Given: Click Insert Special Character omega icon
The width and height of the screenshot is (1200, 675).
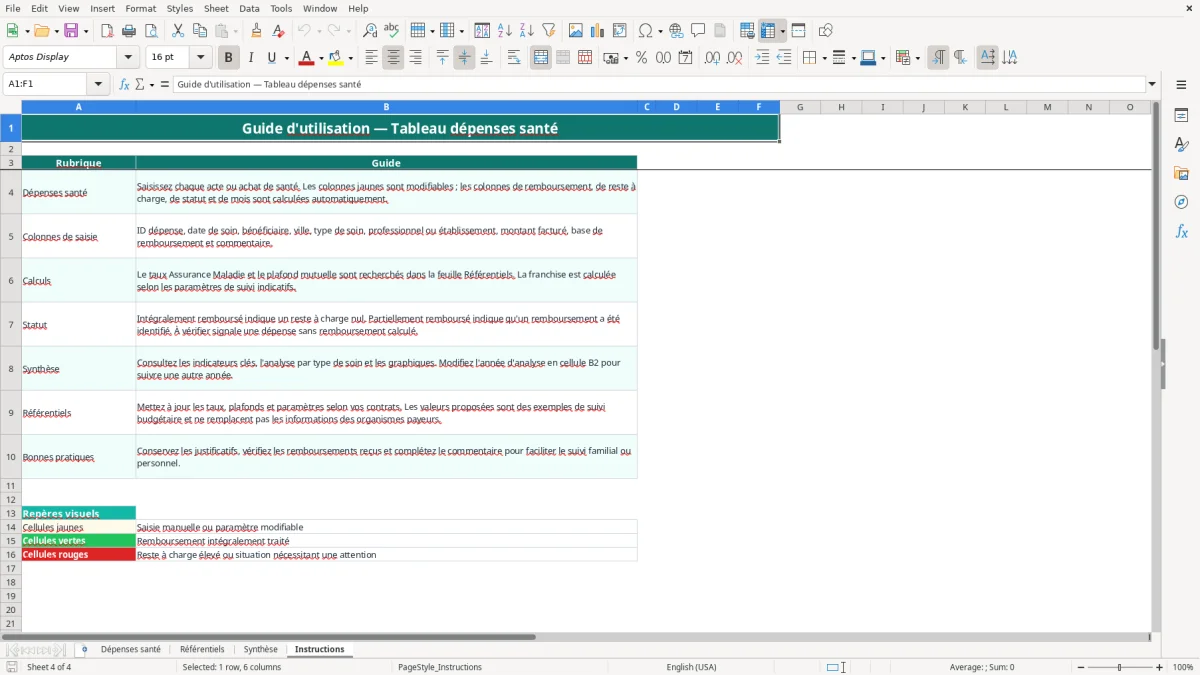Looking at the screenshot, I should [x=645, y=31].
